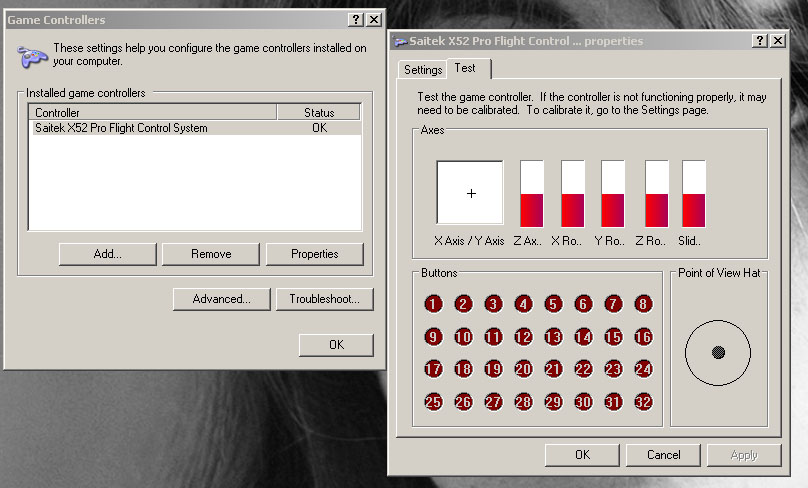808x488 pixels.
Task: Click button indicator 3
Action: click(x=493, y=304)
